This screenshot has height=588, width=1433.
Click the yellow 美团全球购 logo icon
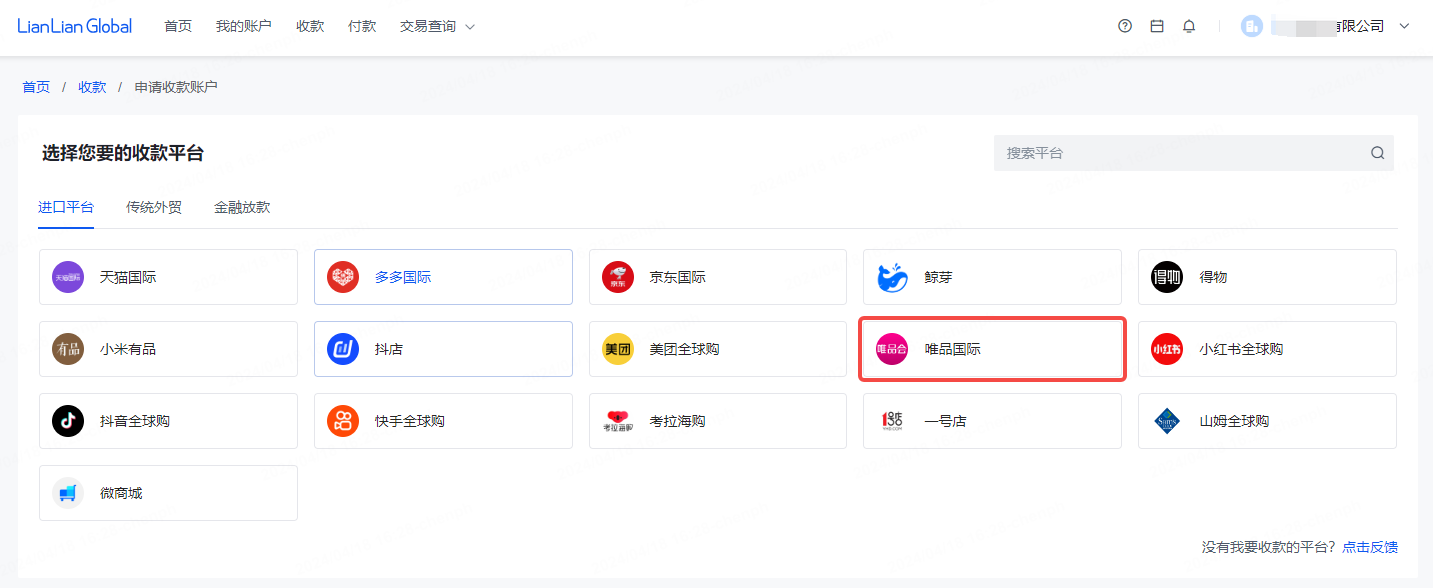pyautogui.click(x=618, y=349)
